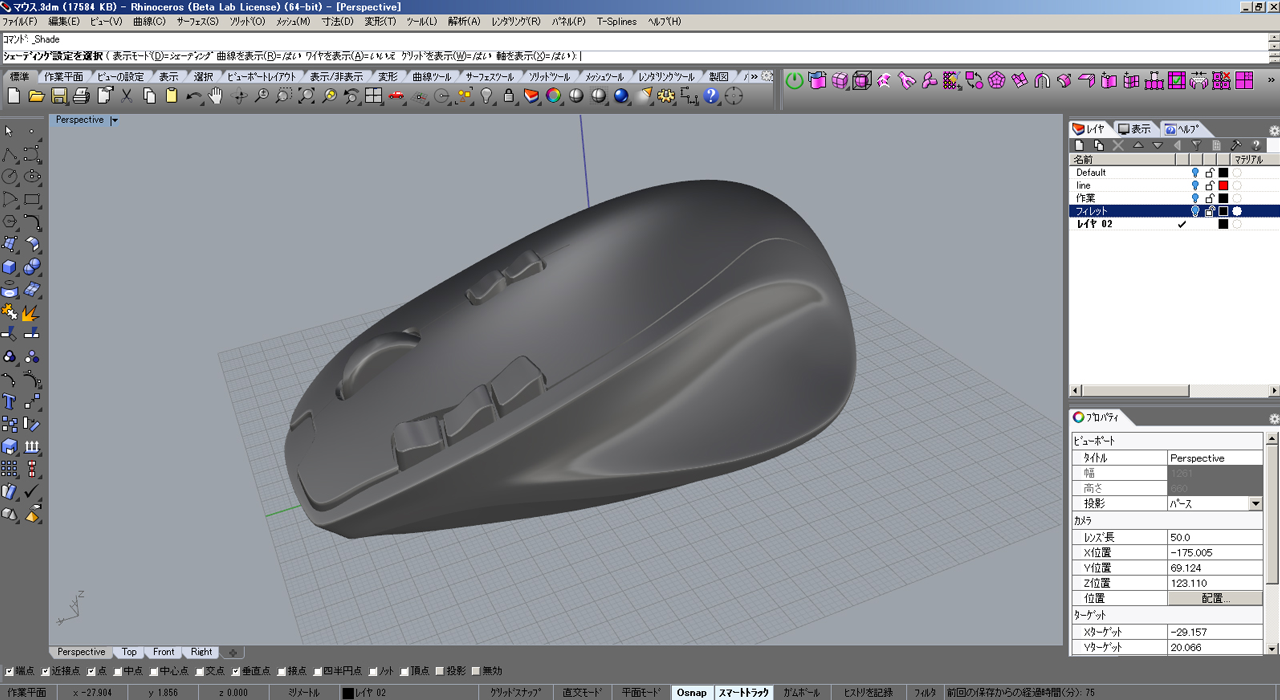
Task: Select the Pan (hand) view tool
Action: 216,96
